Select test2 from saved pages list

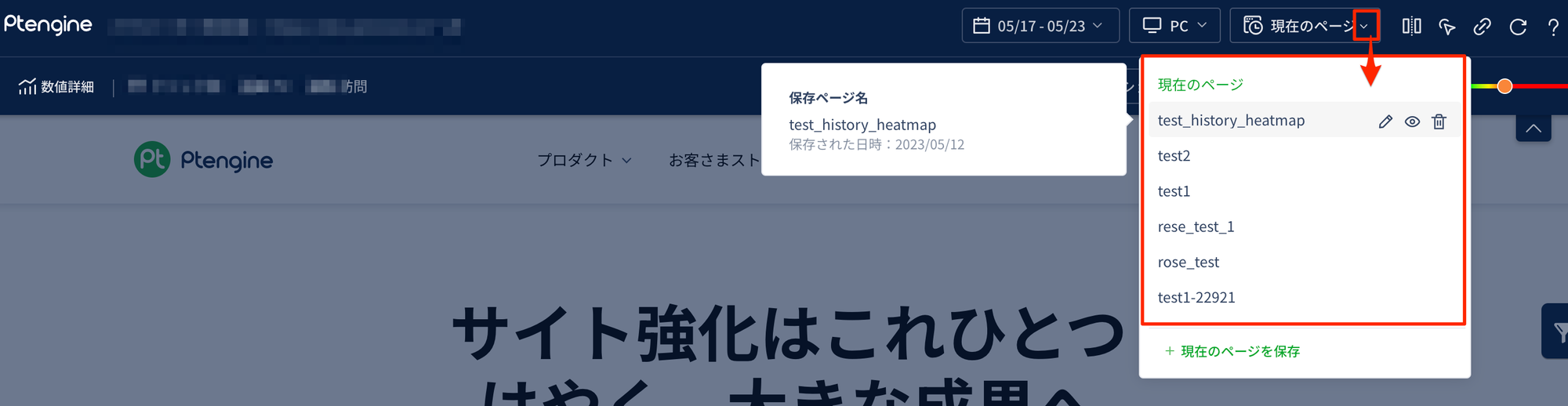click(1174, 156)
